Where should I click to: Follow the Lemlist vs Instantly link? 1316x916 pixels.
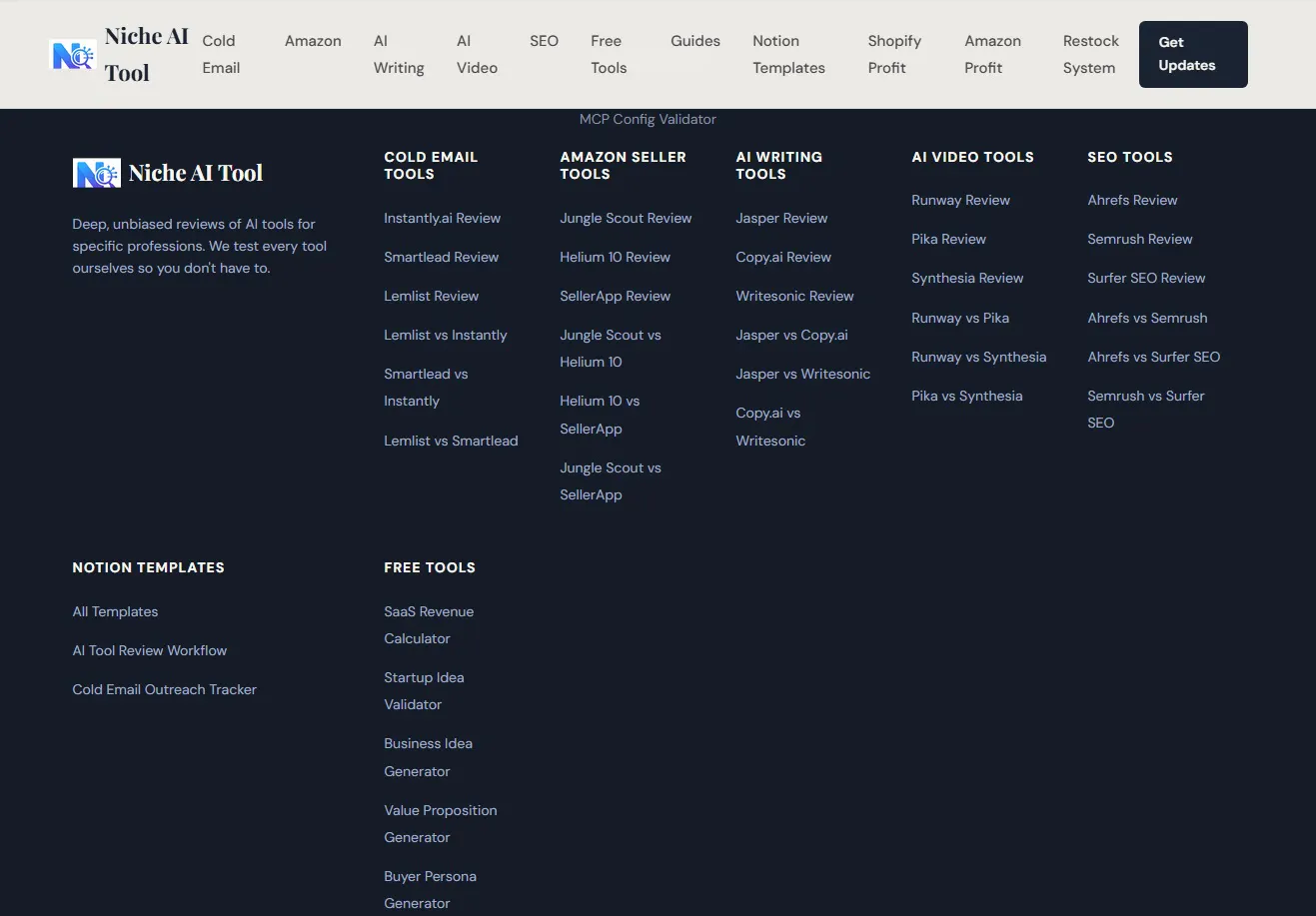(x=445, y=335)
